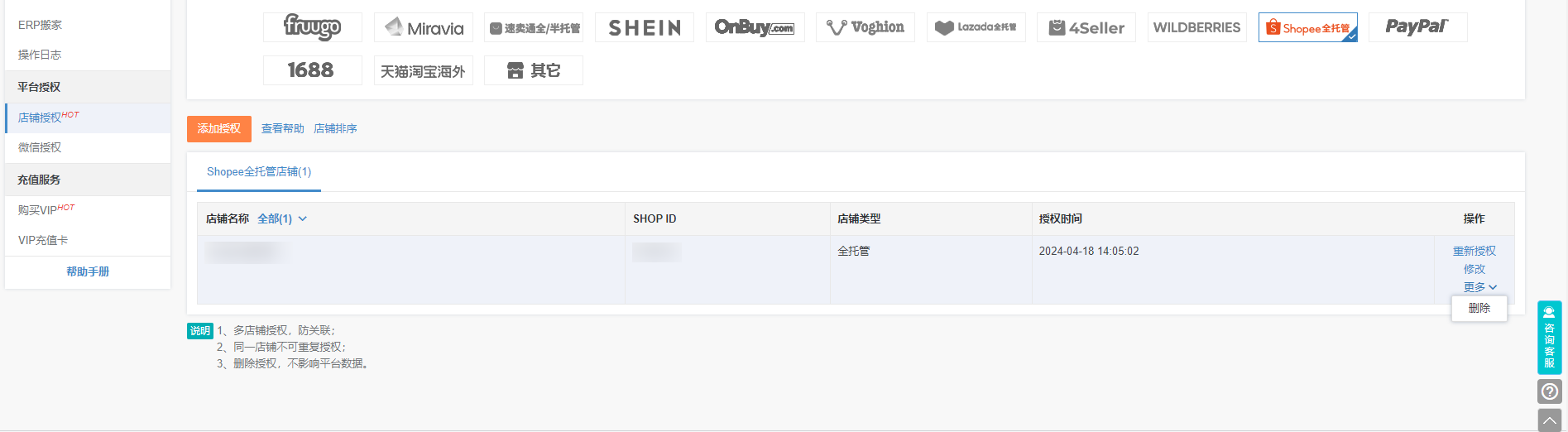Click the back-to-top arrow icon
The image size is (1568, 432).
(1550, 420)
